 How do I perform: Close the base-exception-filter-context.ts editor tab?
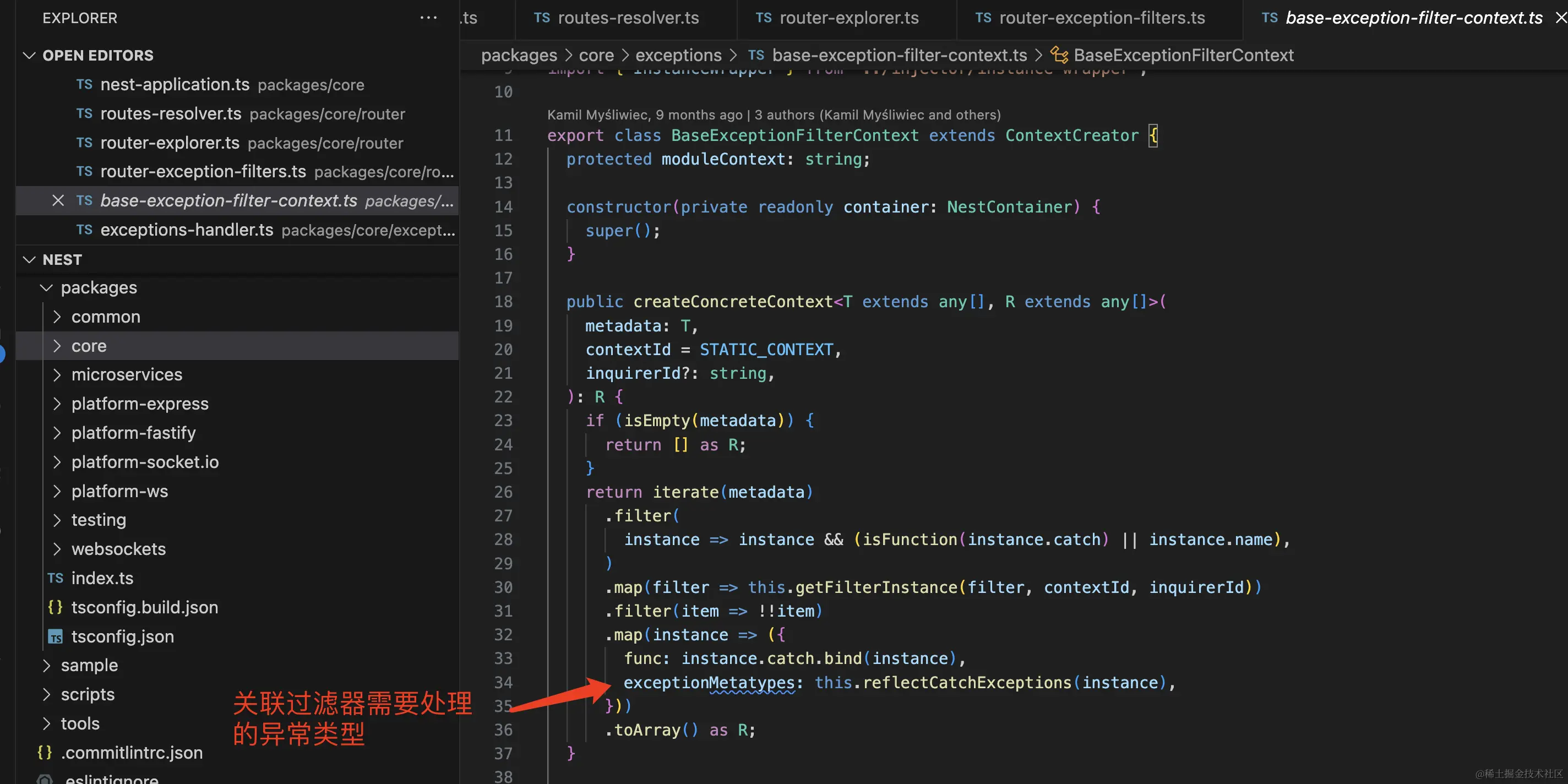(1561, 18)
